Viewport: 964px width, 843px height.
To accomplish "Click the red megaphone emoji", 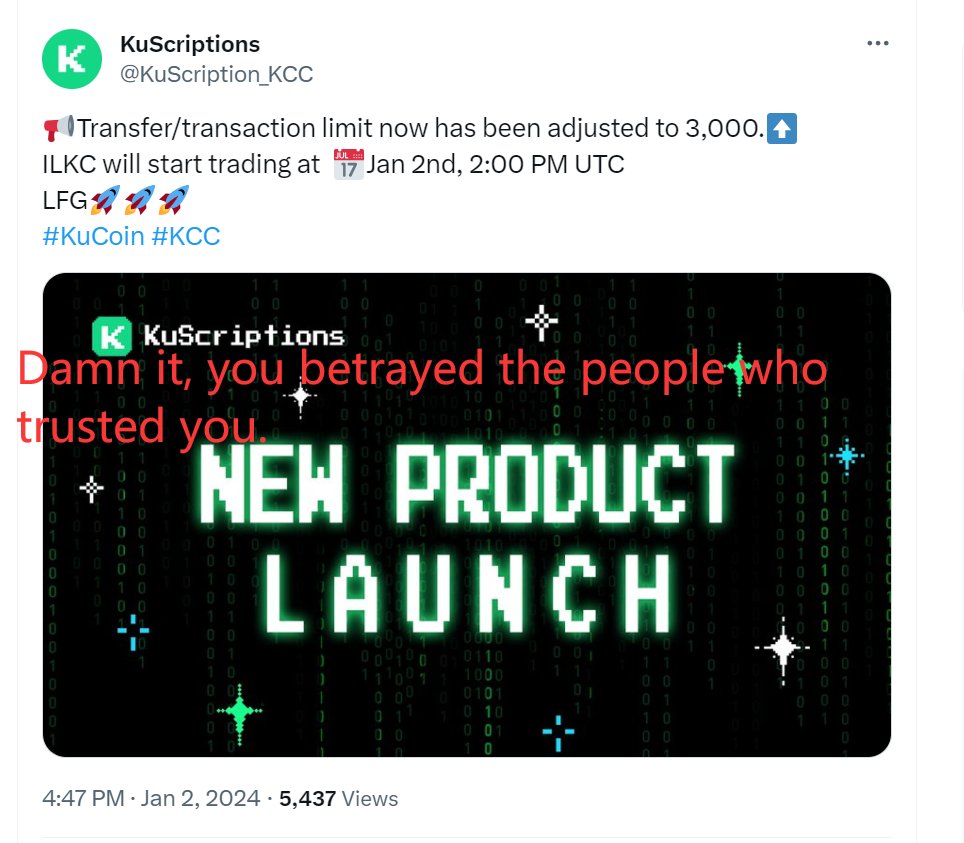I will point(58,128).
